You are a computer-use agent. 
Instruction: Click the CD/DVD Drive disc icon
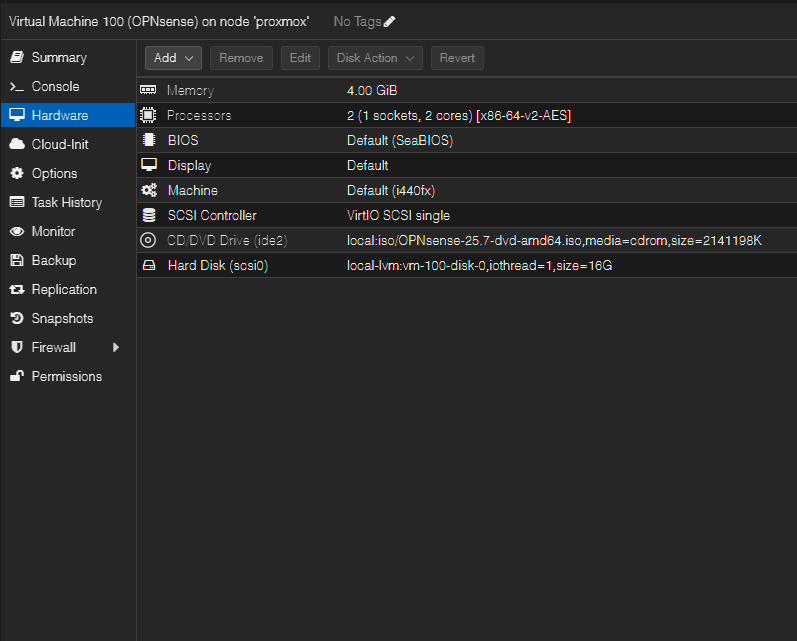tap(148, 240)
